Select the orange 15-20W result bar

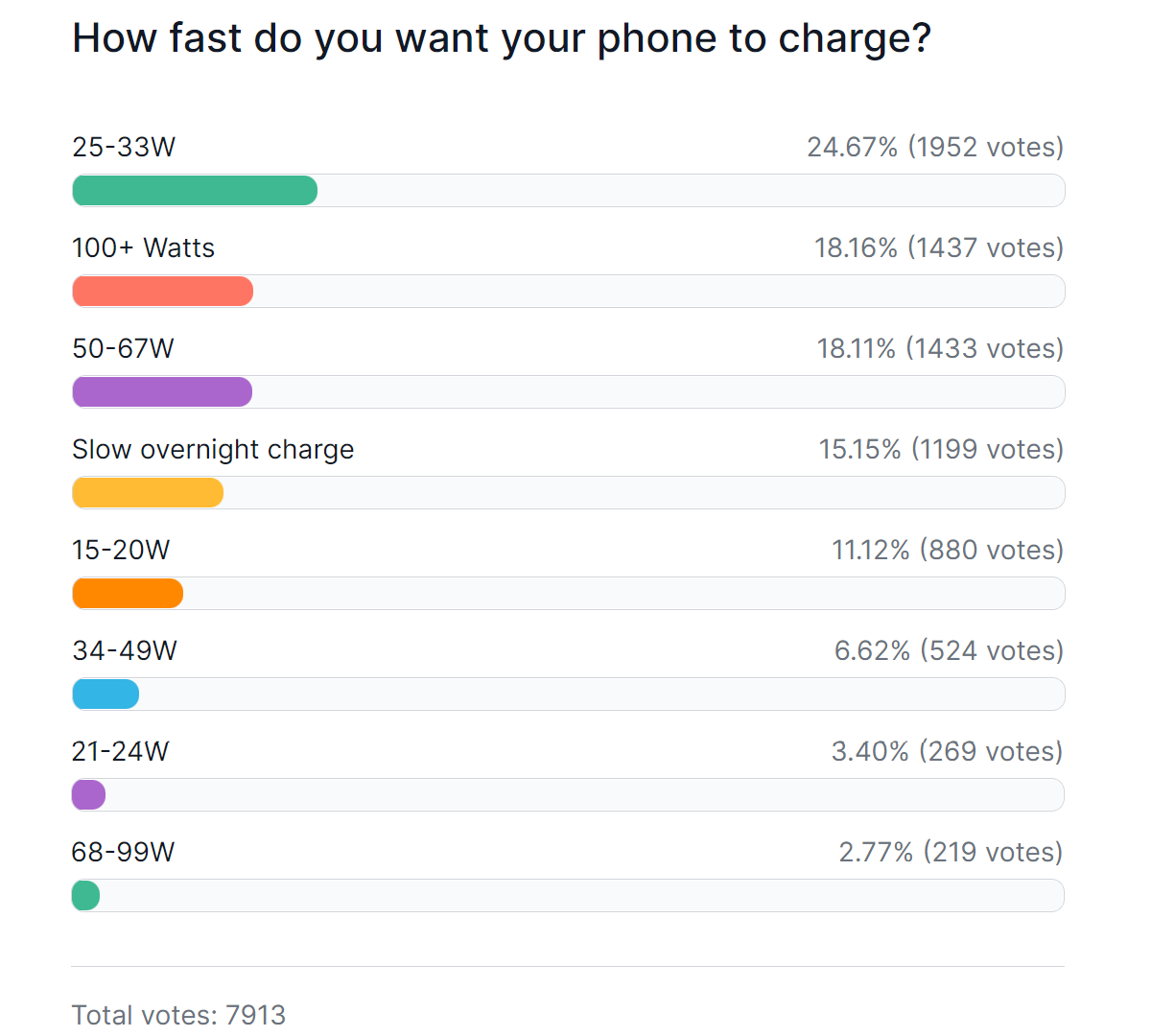128,594
